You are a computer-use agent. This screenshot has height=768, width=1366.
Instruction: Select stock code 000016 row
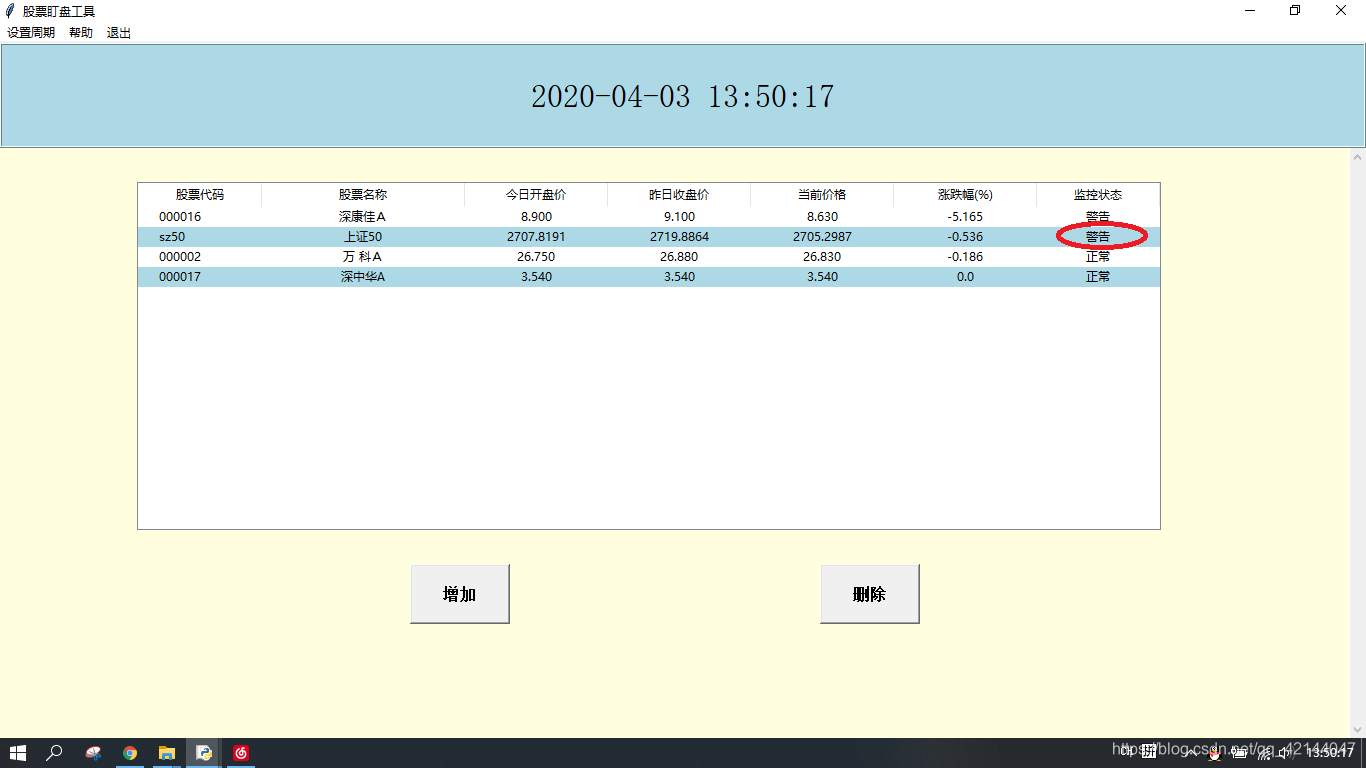coord(649,217)
